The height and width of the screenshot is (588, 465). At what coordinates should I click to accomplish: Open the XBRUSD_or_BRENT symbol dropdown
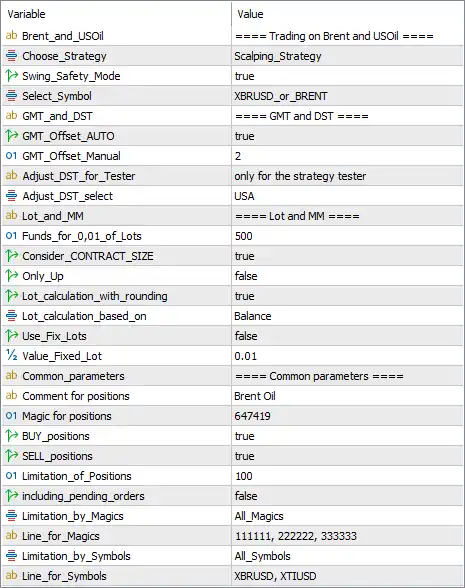[x=347, y=96]
